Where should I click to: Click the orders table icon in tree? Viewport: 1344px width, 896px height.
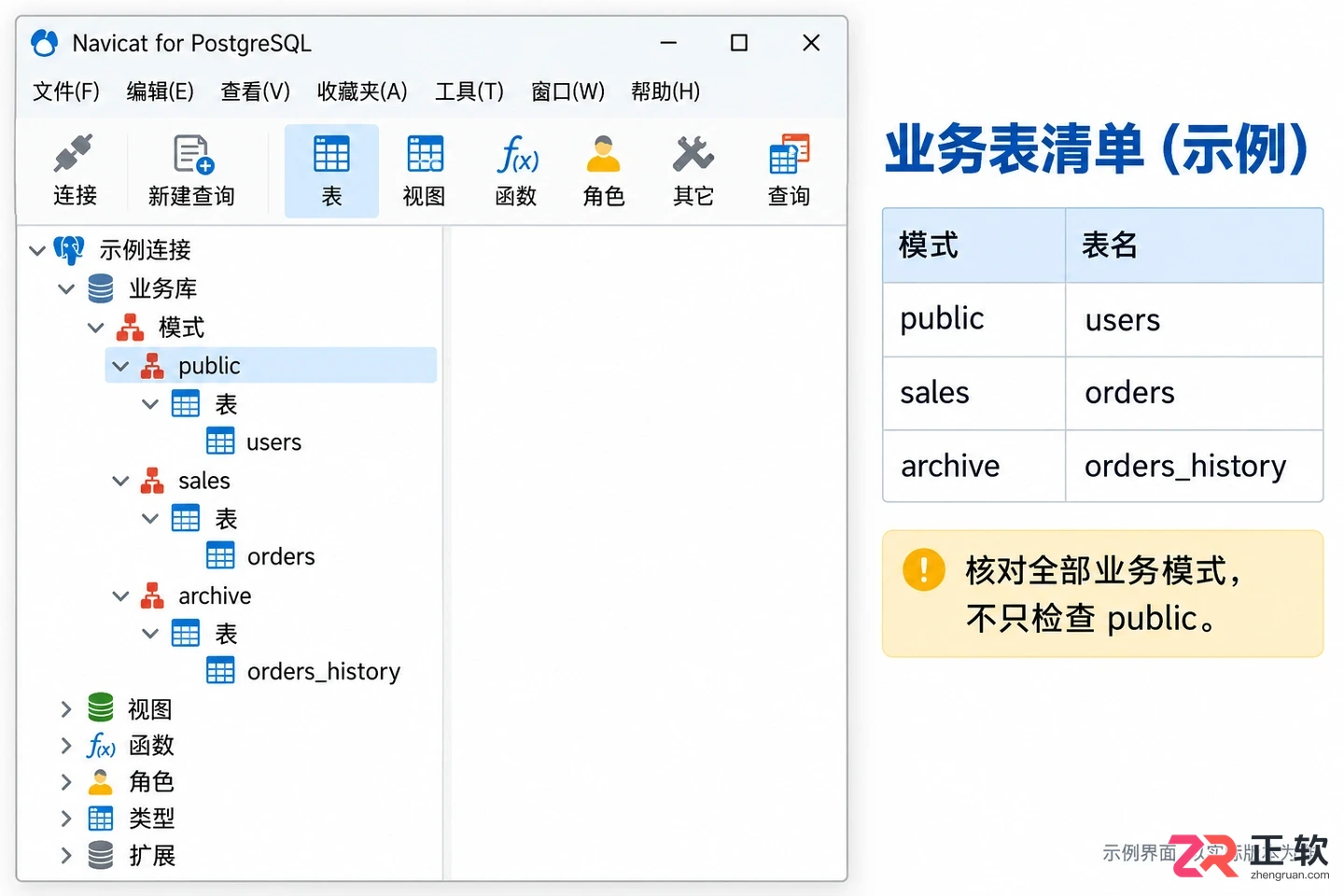pos(220,556)
